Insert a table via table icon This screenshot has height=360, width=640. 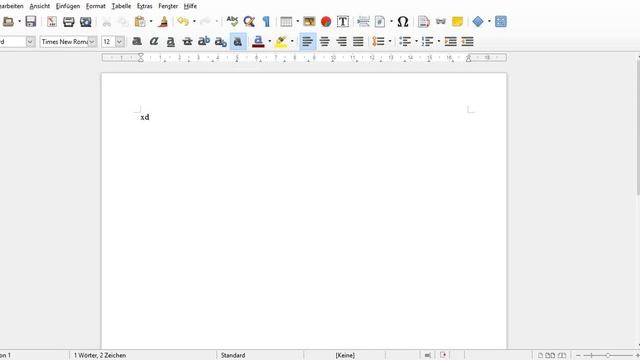pos(286,22)
